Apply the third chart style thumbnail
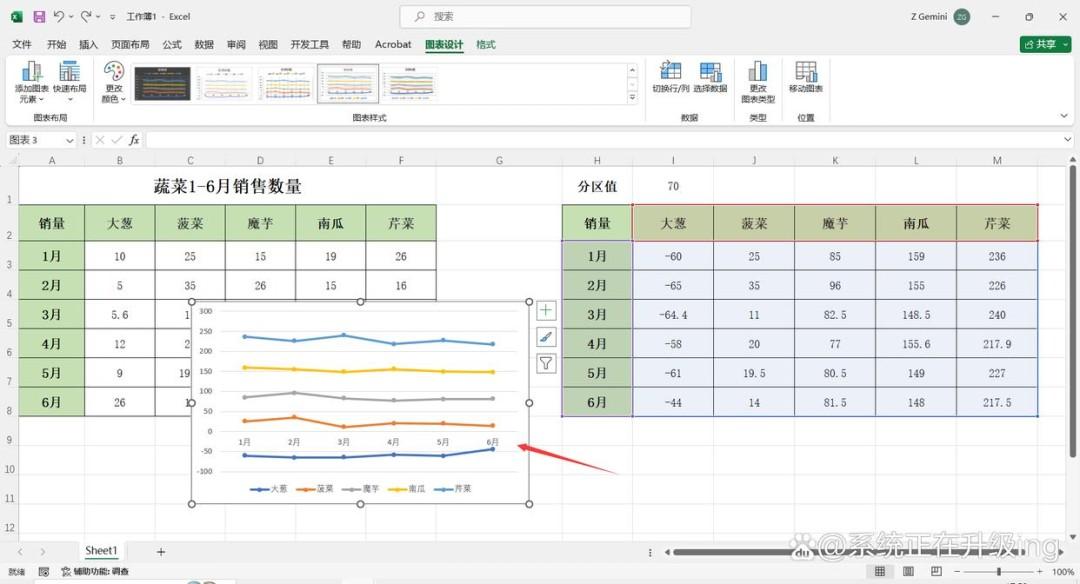 click(287, 83)
